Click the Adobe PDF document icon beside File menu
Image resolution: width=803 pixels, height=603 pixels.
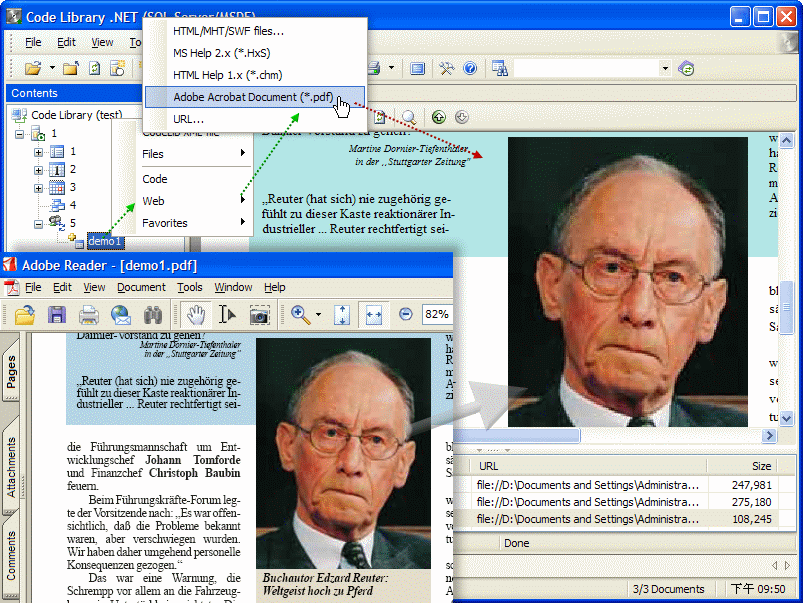pos(12,287)
